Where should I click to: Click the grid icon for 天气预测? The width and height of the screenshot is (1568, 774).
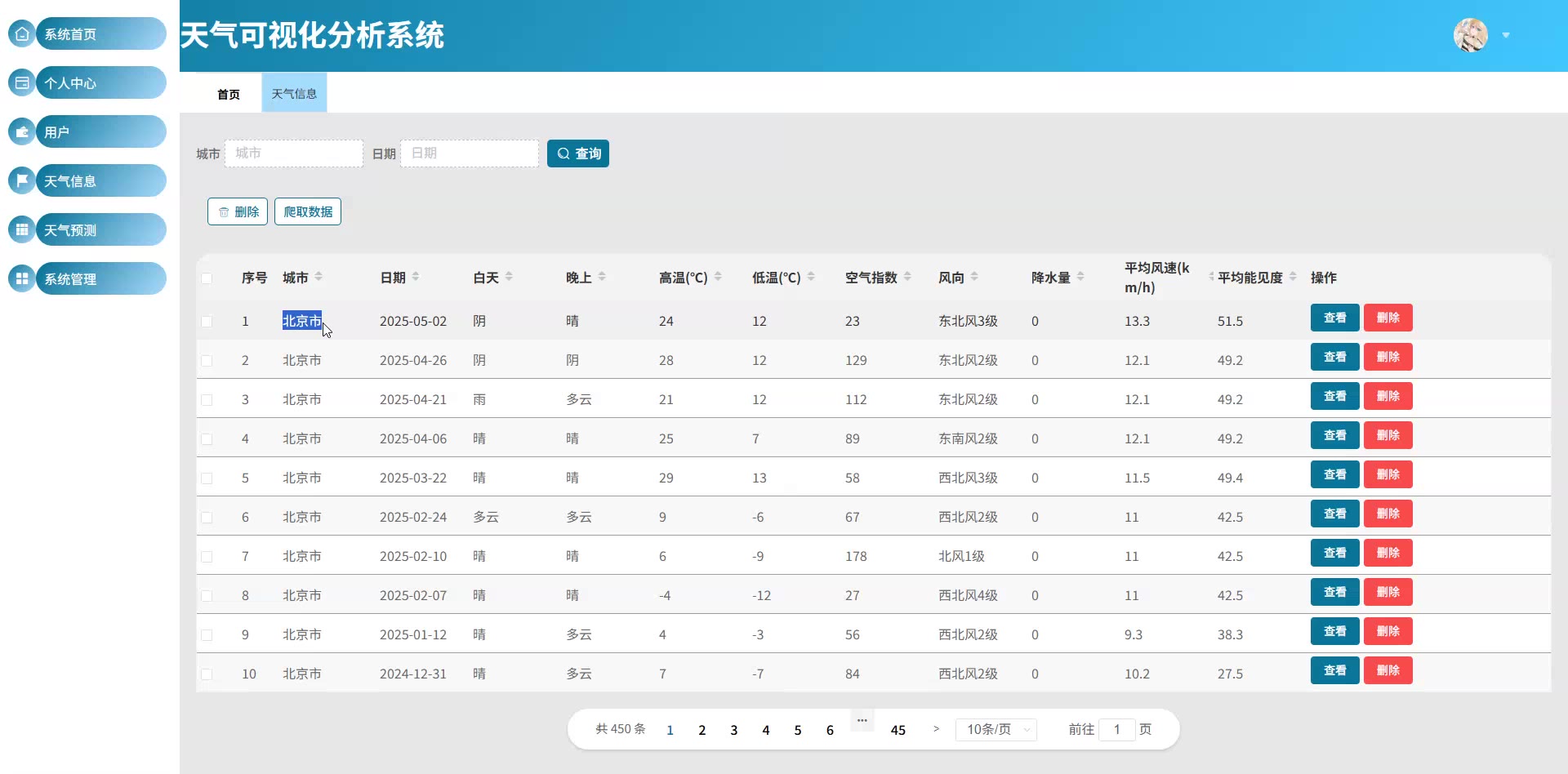[x=22, y=229]
